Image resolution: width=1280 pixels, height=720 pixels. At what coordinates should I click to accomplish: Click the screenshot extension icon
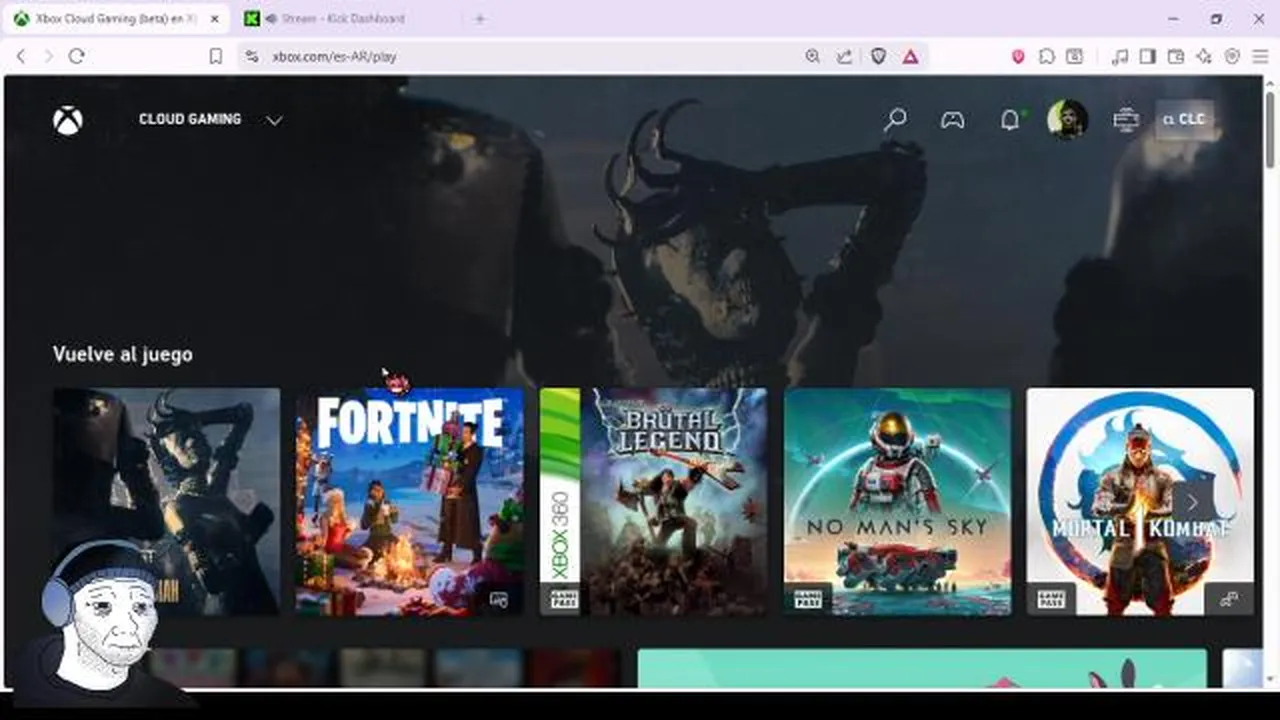click(x=1074, y=57)
